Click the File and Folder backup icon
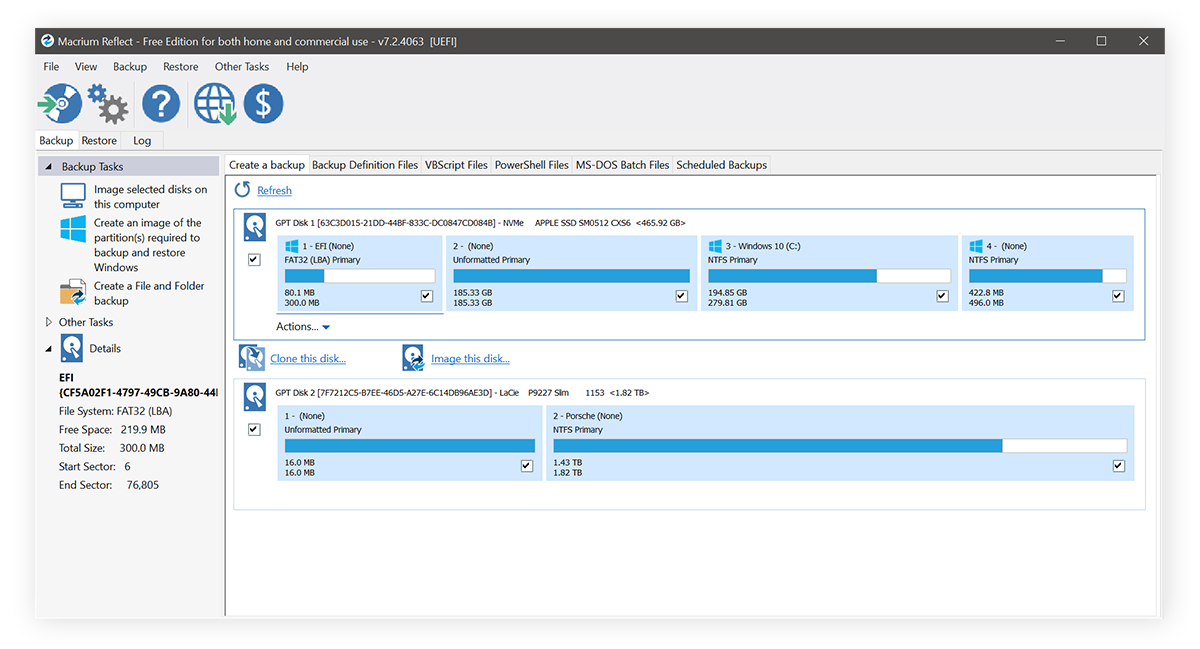 coord(73,293)
